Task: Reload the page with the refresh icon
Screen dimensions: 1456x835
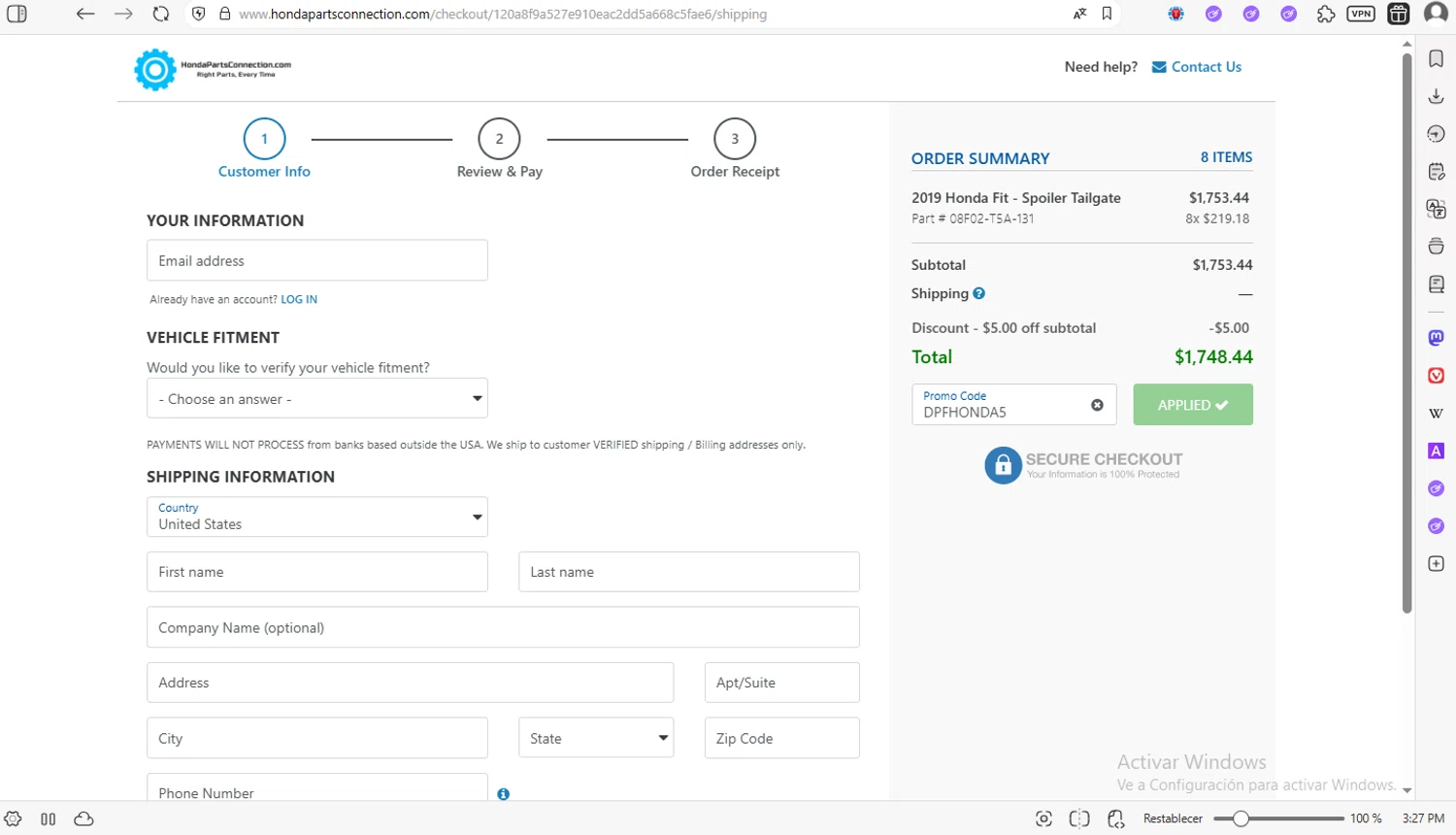Action: pyautogui.click(x=161, y=14)
